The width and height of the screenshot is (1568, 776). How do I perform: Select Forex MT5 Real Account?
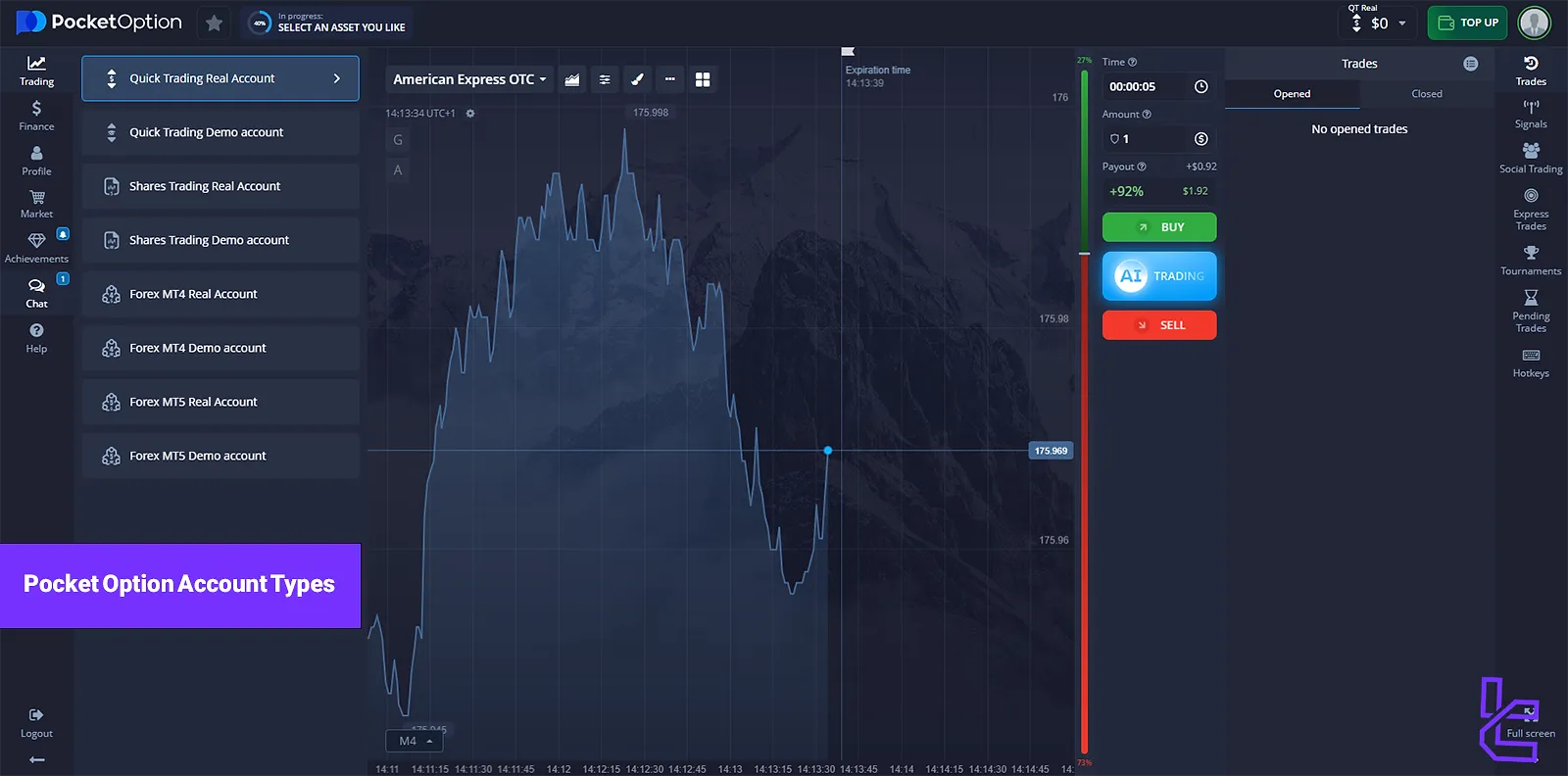[x=220, y=402]
